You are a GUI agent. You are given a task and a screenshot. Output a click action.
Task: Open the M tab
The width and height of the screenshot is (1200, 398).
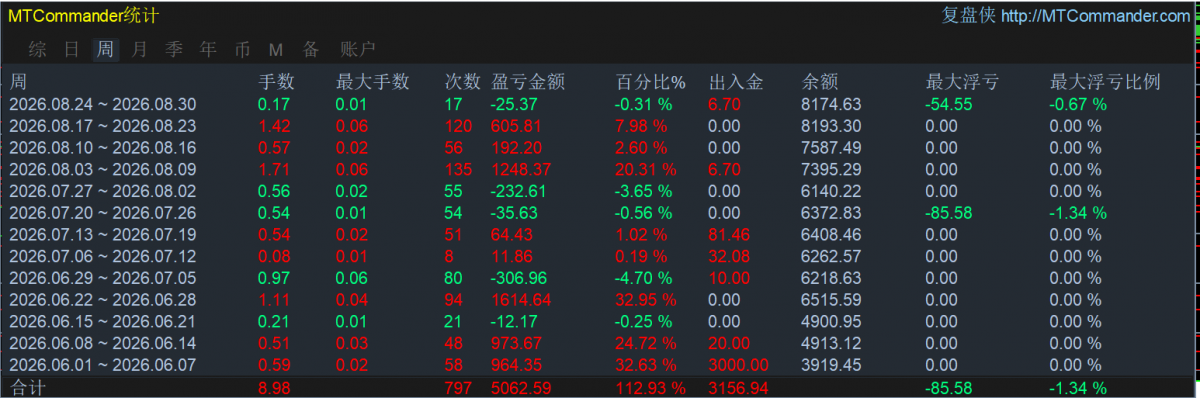(x=276, y=49)
